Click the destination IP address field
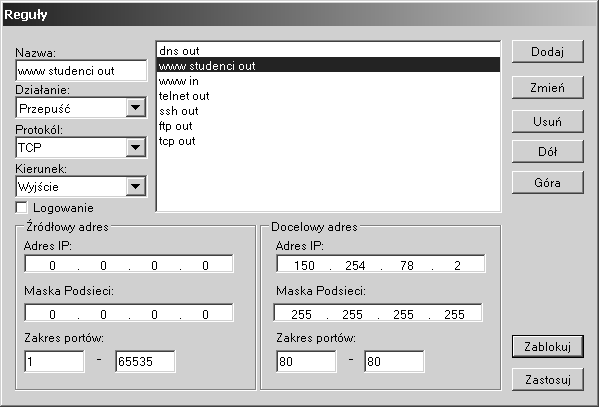599x407 pixels. pos(381,264)
